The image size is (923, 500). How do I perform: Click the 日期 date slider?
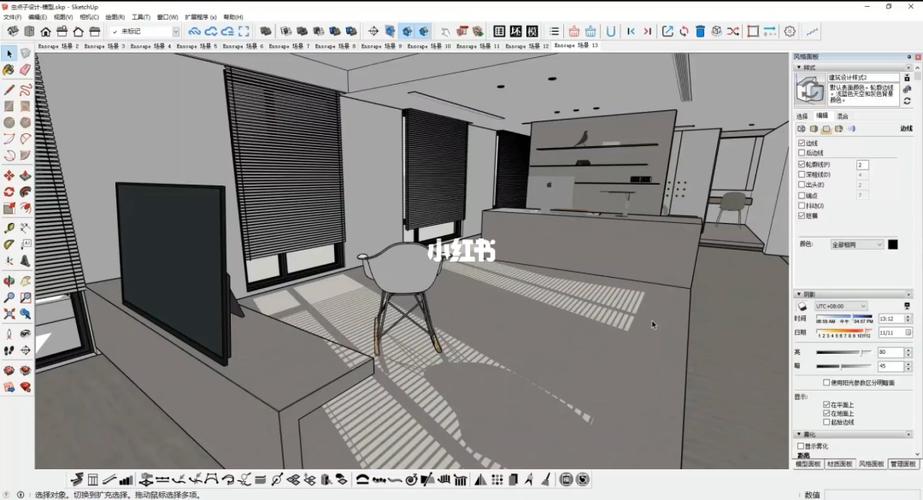point(844,333)
